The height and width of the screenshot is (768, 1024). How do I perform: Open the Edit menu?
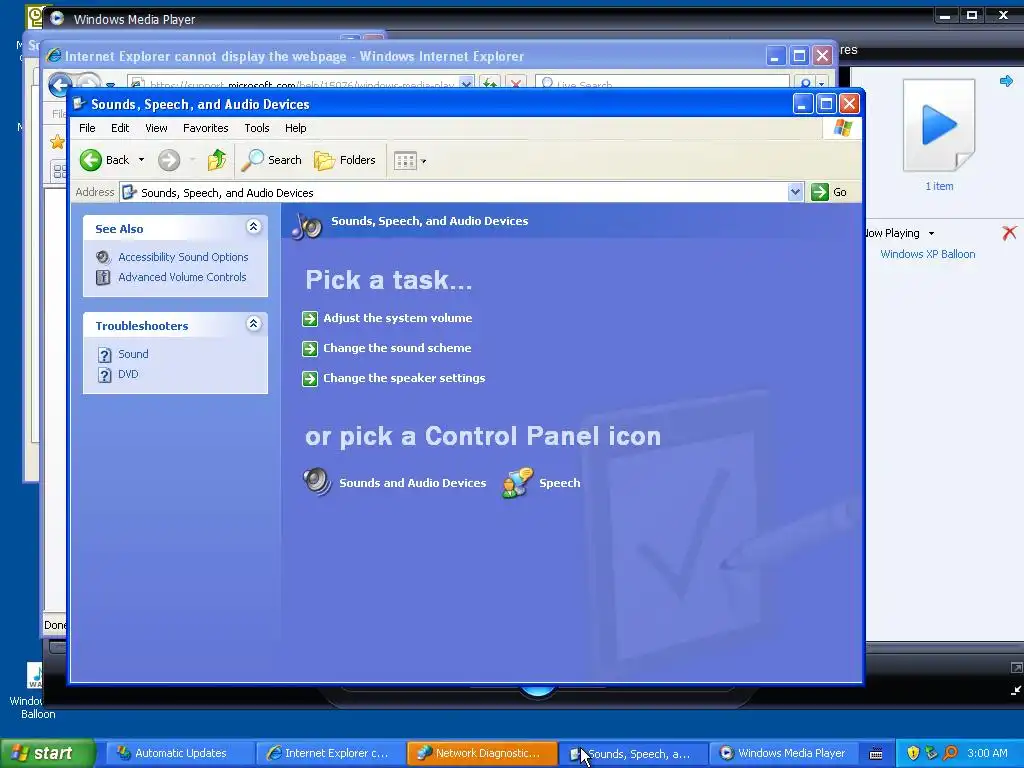tap(120, 128)
